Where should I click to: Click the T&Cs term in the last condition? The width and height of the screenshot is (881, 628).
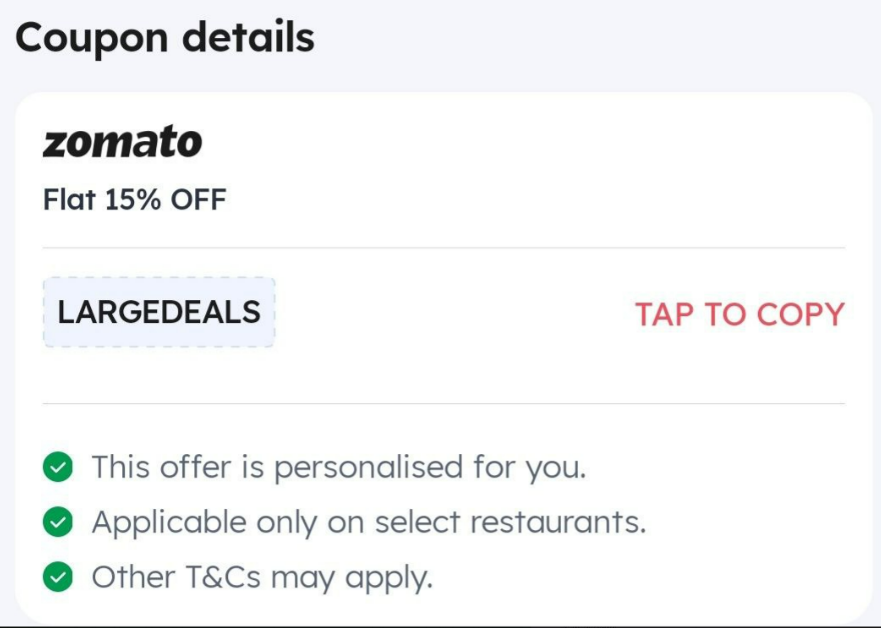(x=222, y=577)
